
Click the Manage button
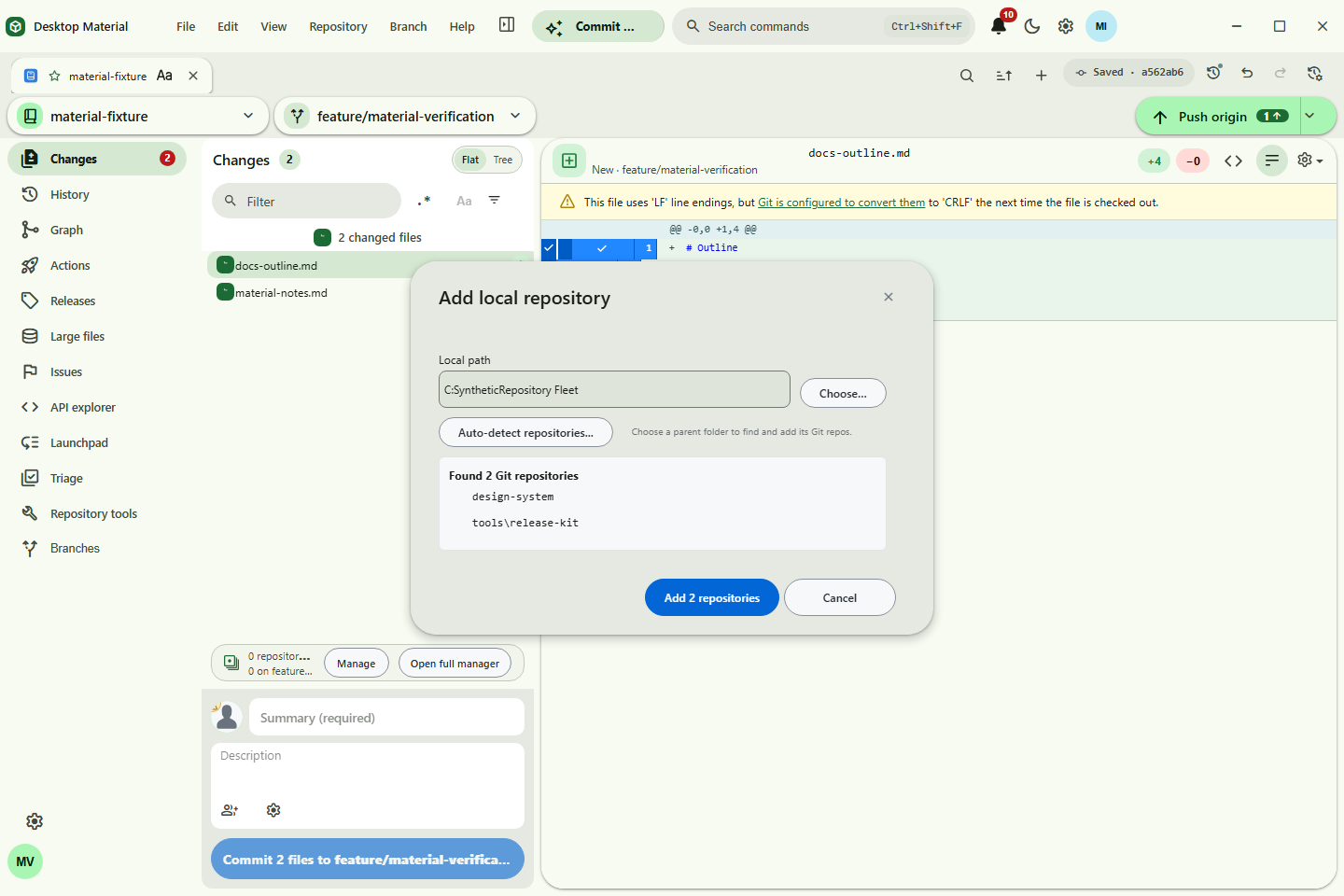pyautogui.click(x=357, y=663)
